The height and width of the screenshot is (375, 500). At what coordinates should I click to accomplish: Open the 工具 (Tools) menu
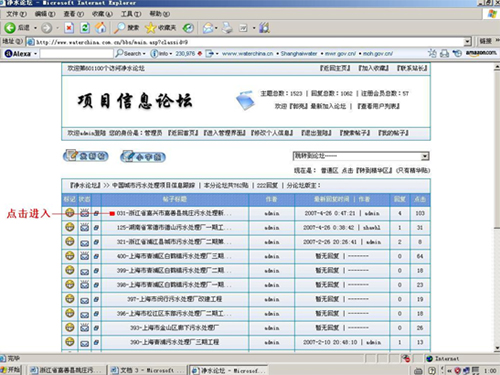131,14
